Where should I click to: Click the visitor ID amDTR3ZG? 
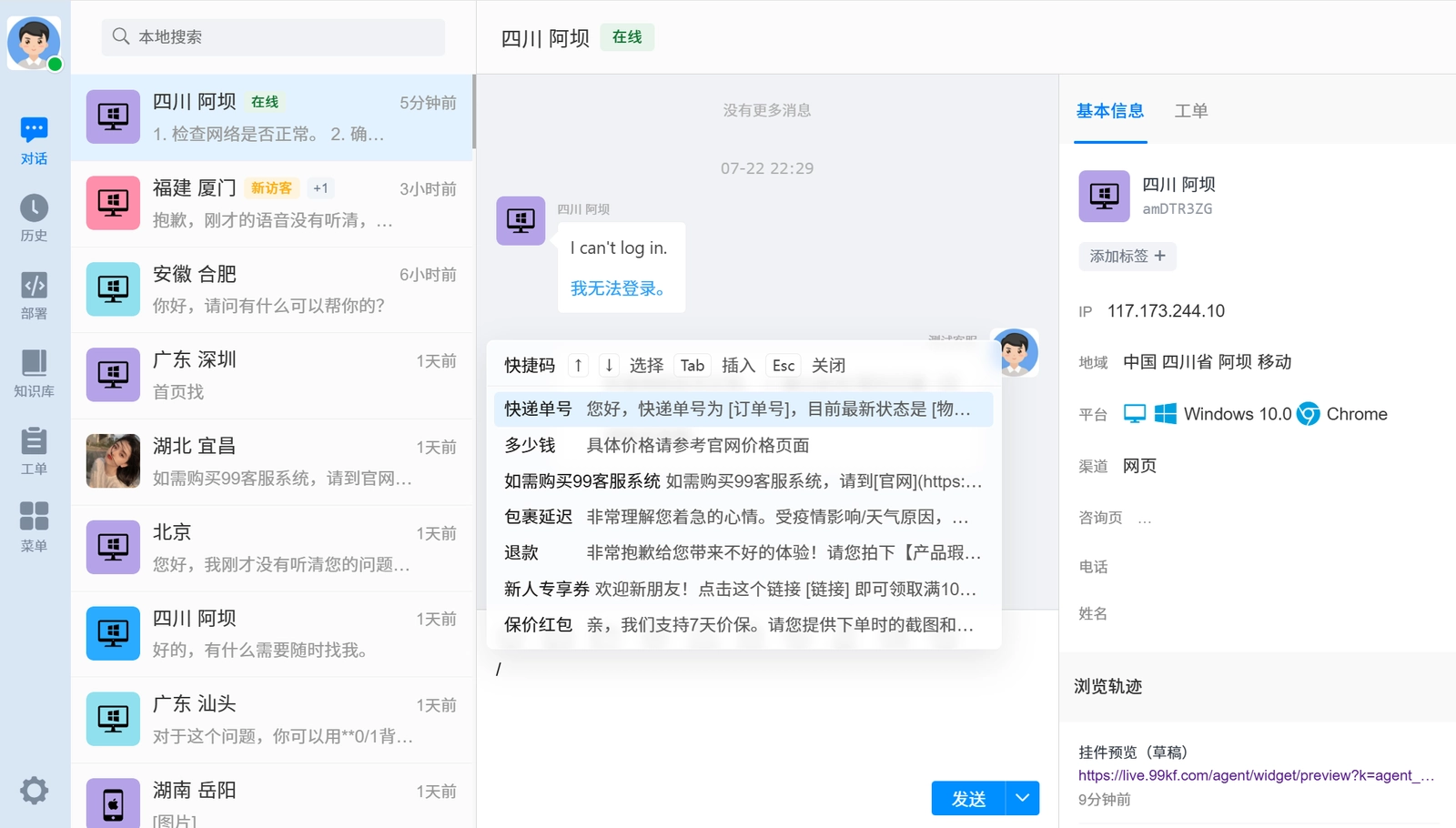click(1178, 208)
